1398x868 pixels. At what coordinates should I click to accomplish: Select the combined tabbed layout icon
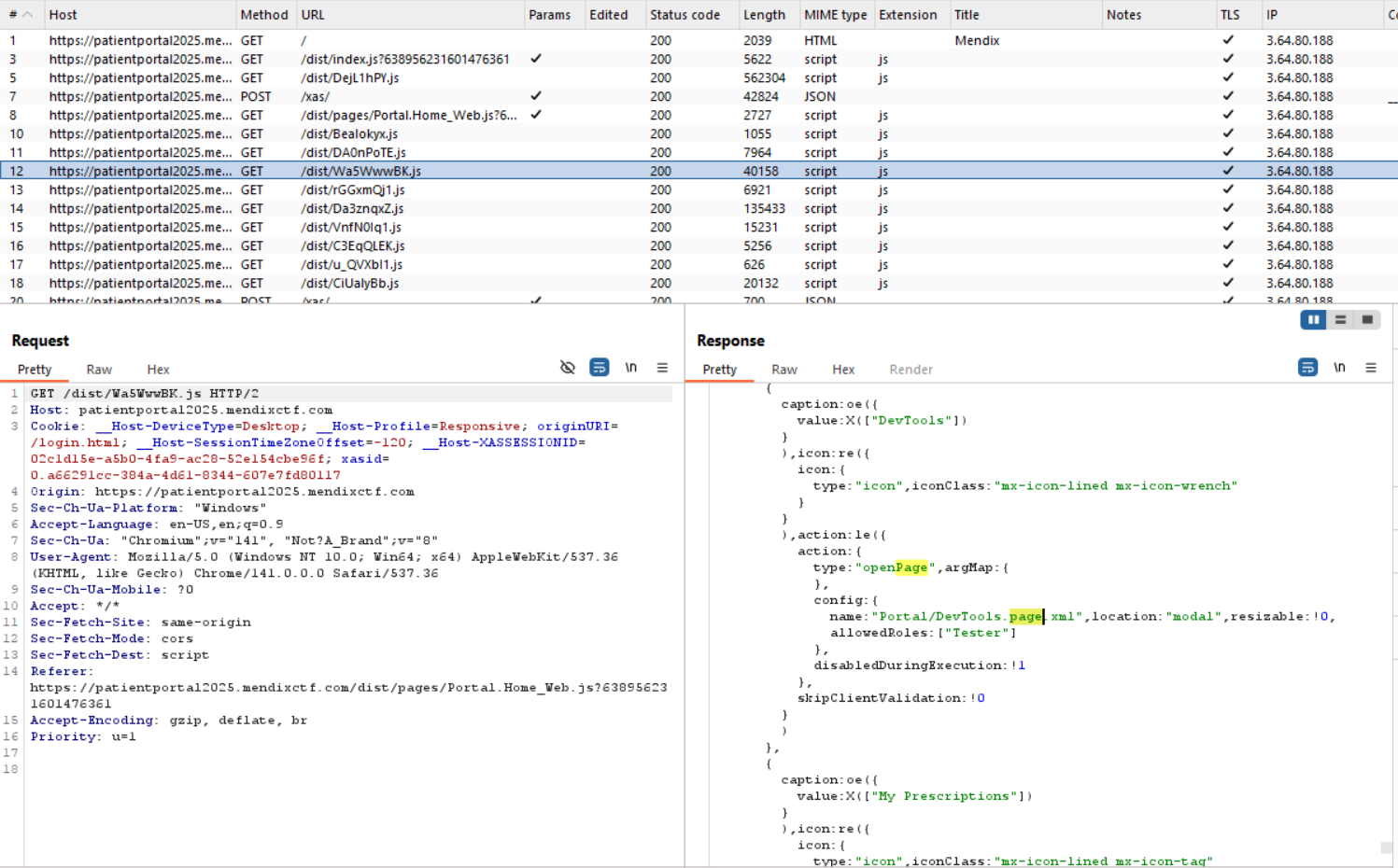[x=1367, y=320]
